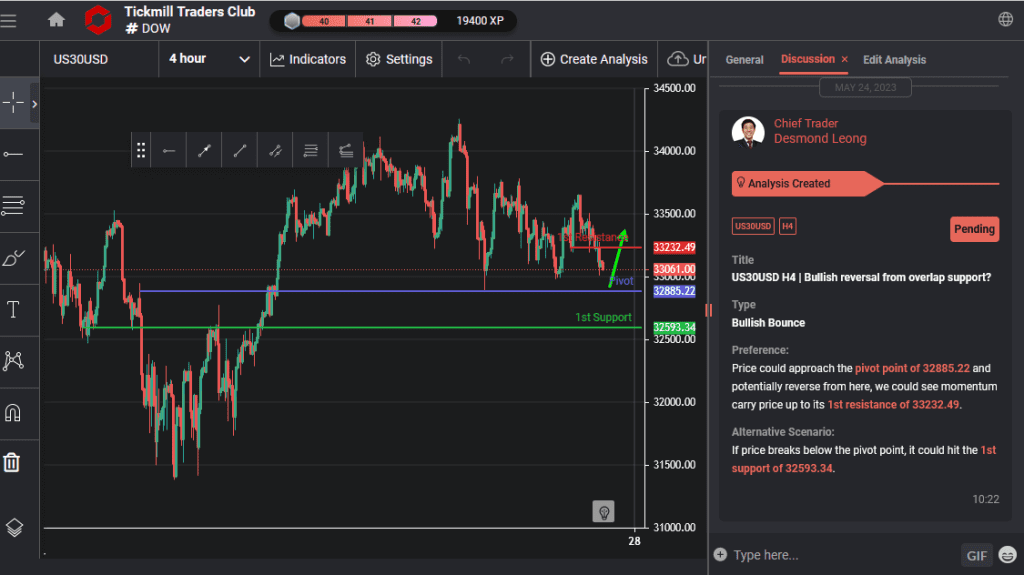
Task: Click the plus attachment icon in chat
Action: point(720,554)
